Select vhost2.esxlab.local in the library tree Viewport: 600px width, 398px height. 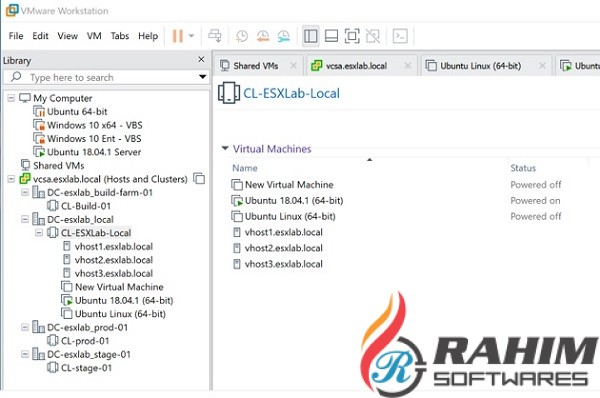point(114,260)
